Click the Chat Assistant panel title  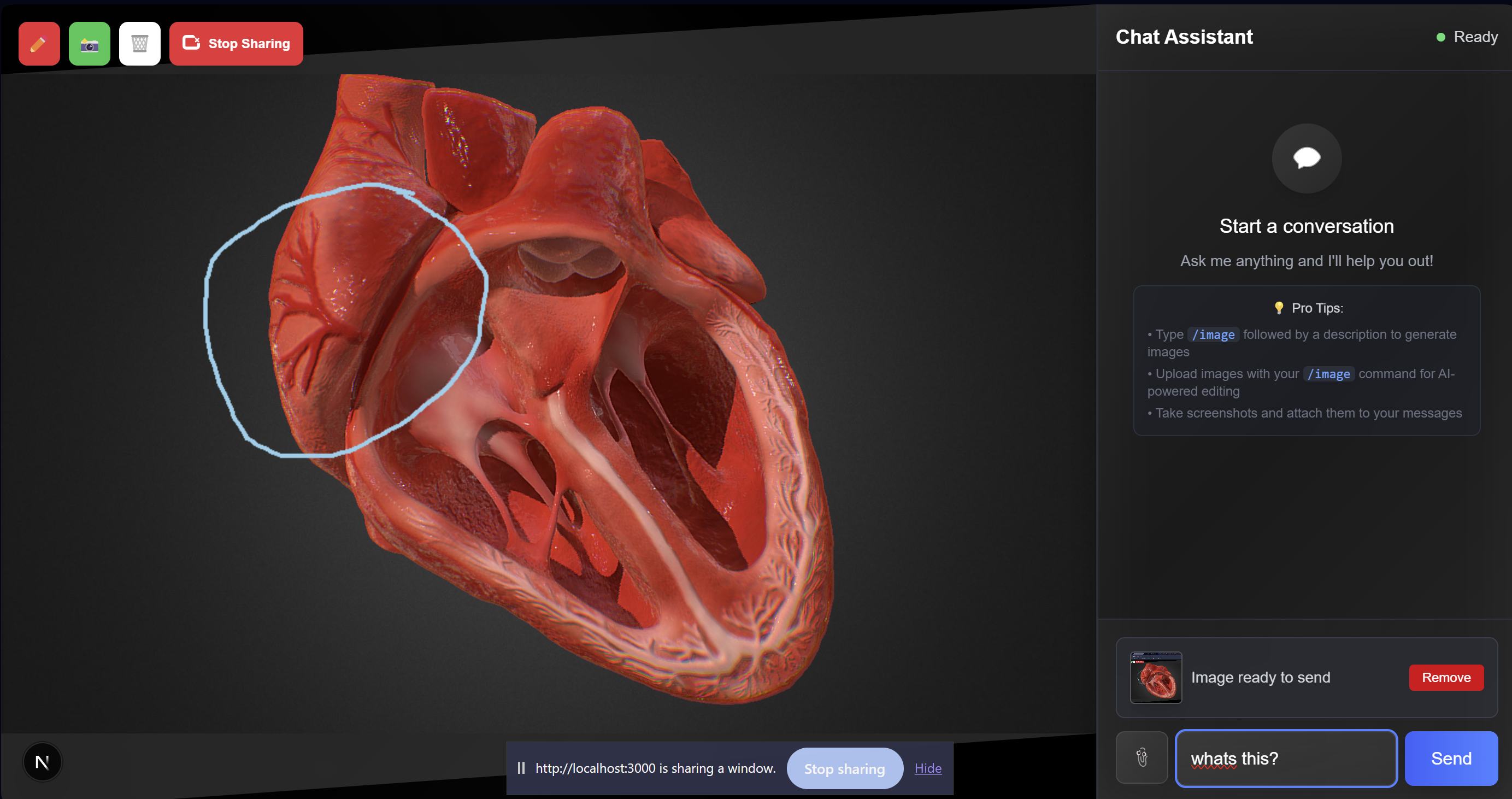point(1183,37)
